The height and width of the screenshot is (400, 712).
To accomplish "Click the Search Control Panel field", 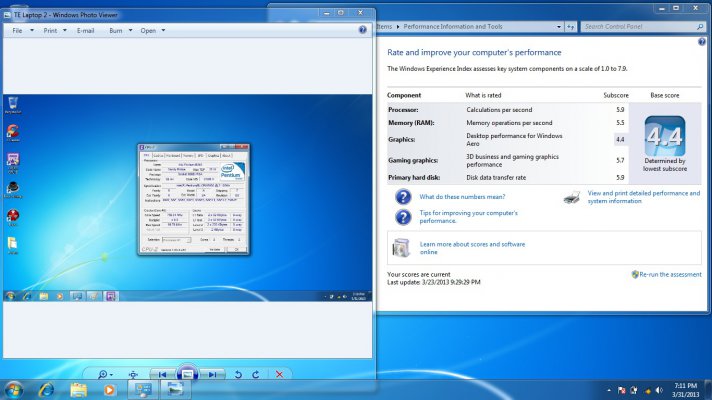I will pyautogui.click(x=638, y=27).
